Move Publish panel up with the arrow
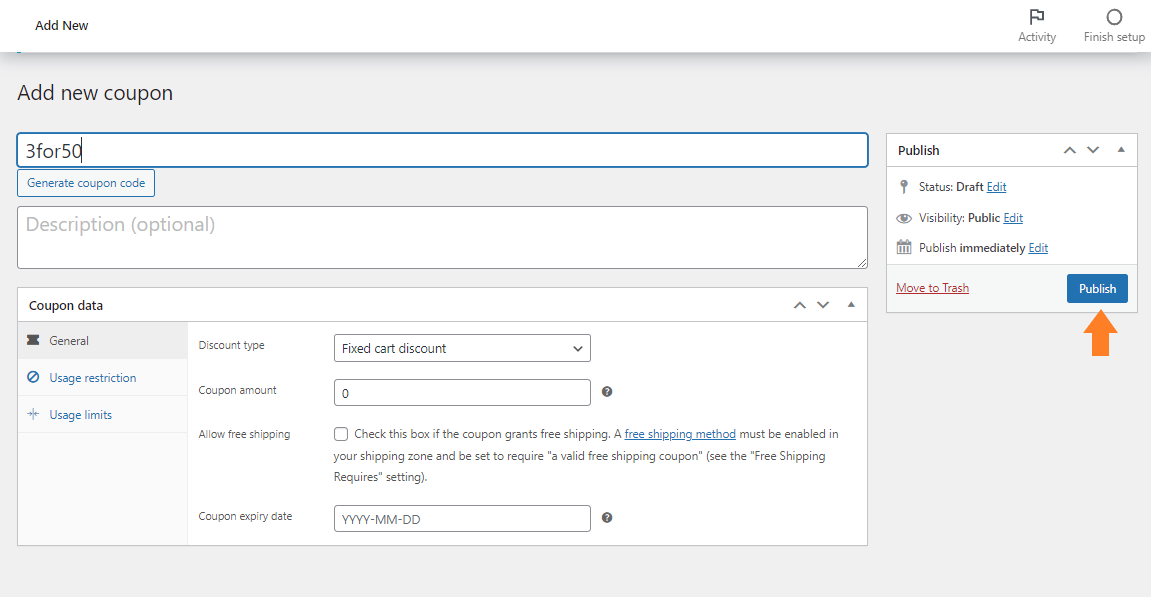1151x597 pixels. (1070, 150)
